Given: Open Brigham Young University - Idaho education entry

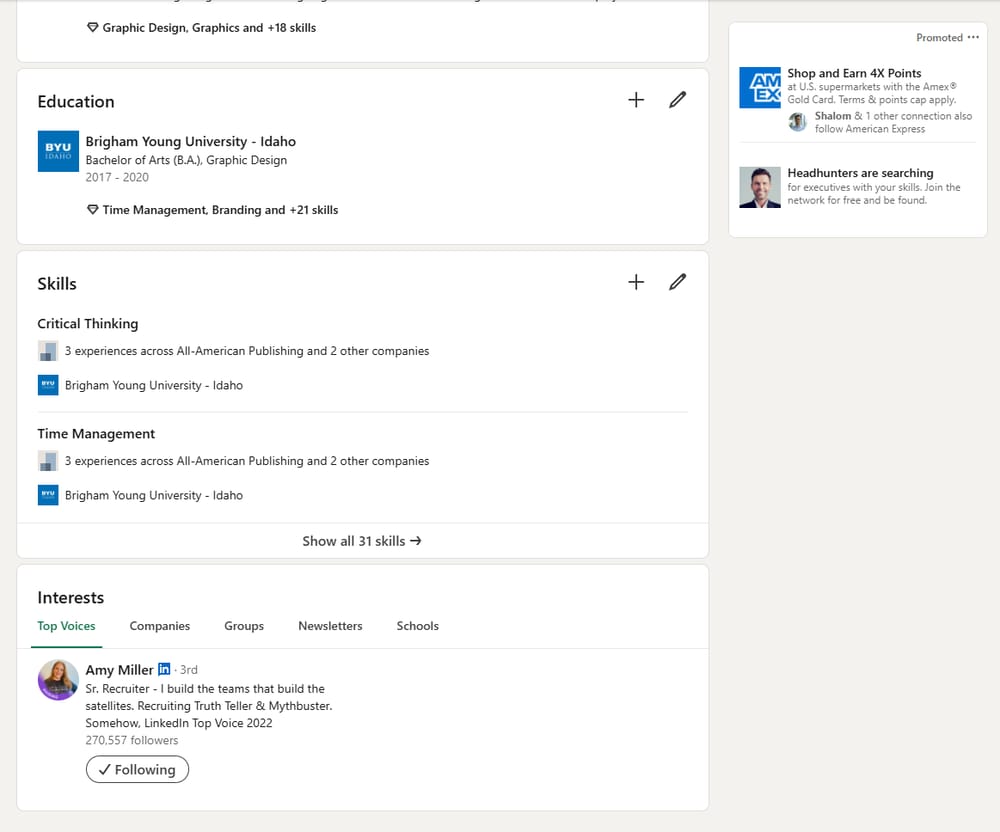Looking at the screenshot, I should coord(191,142).
